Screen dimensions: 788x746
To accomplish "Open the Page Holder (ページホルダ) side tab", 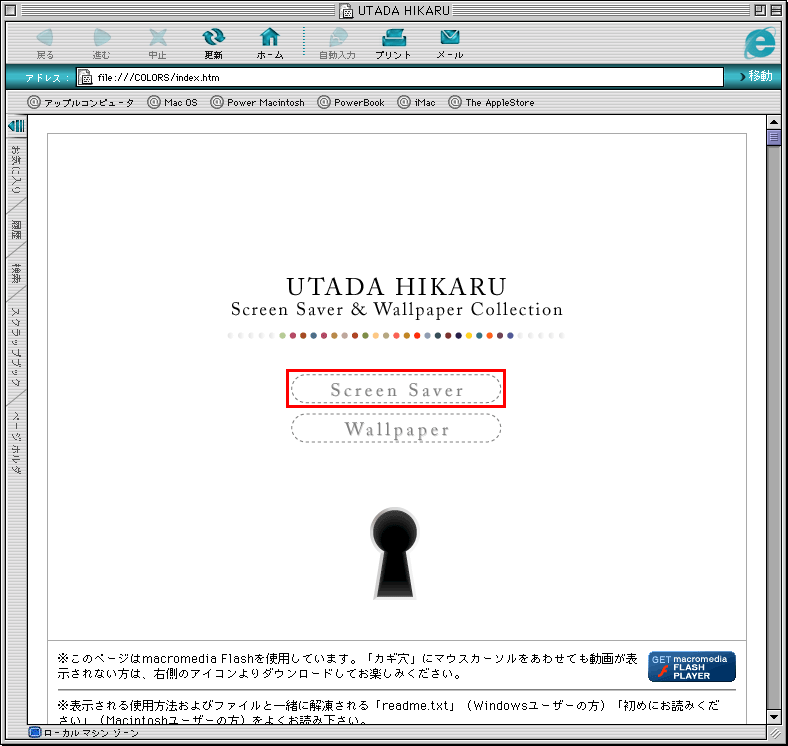I will tap(17, 442).
